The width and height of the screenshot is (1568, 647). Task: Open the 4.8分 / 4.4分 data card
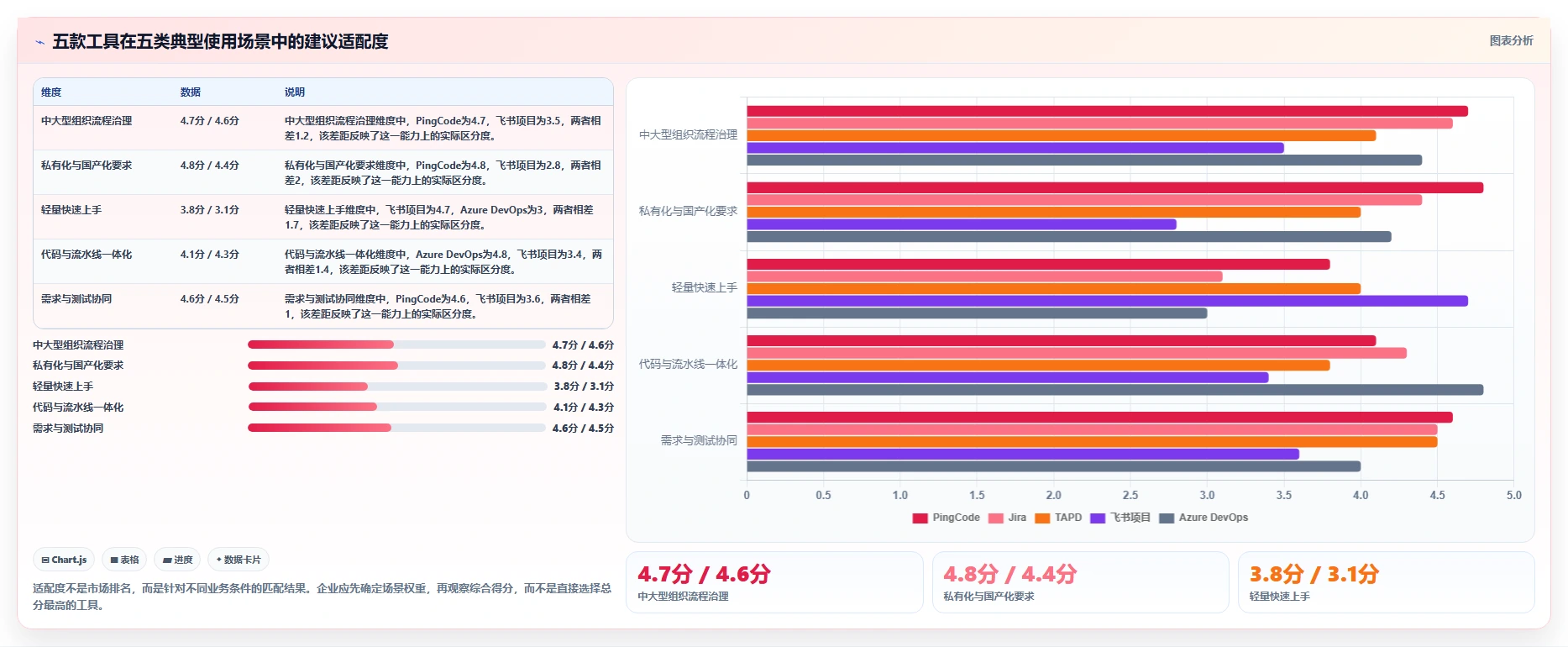[1081, 582]
